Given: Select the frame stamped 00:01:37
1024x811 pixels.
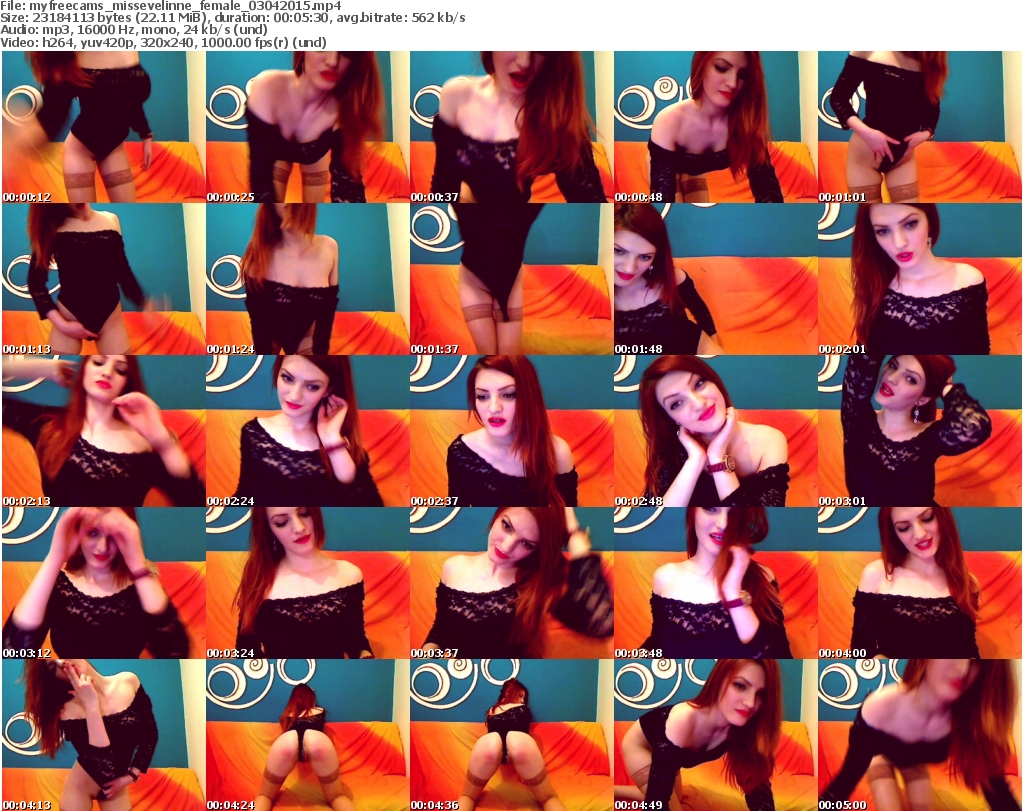Looking at the screenshot, I should [x=511, y=279].
